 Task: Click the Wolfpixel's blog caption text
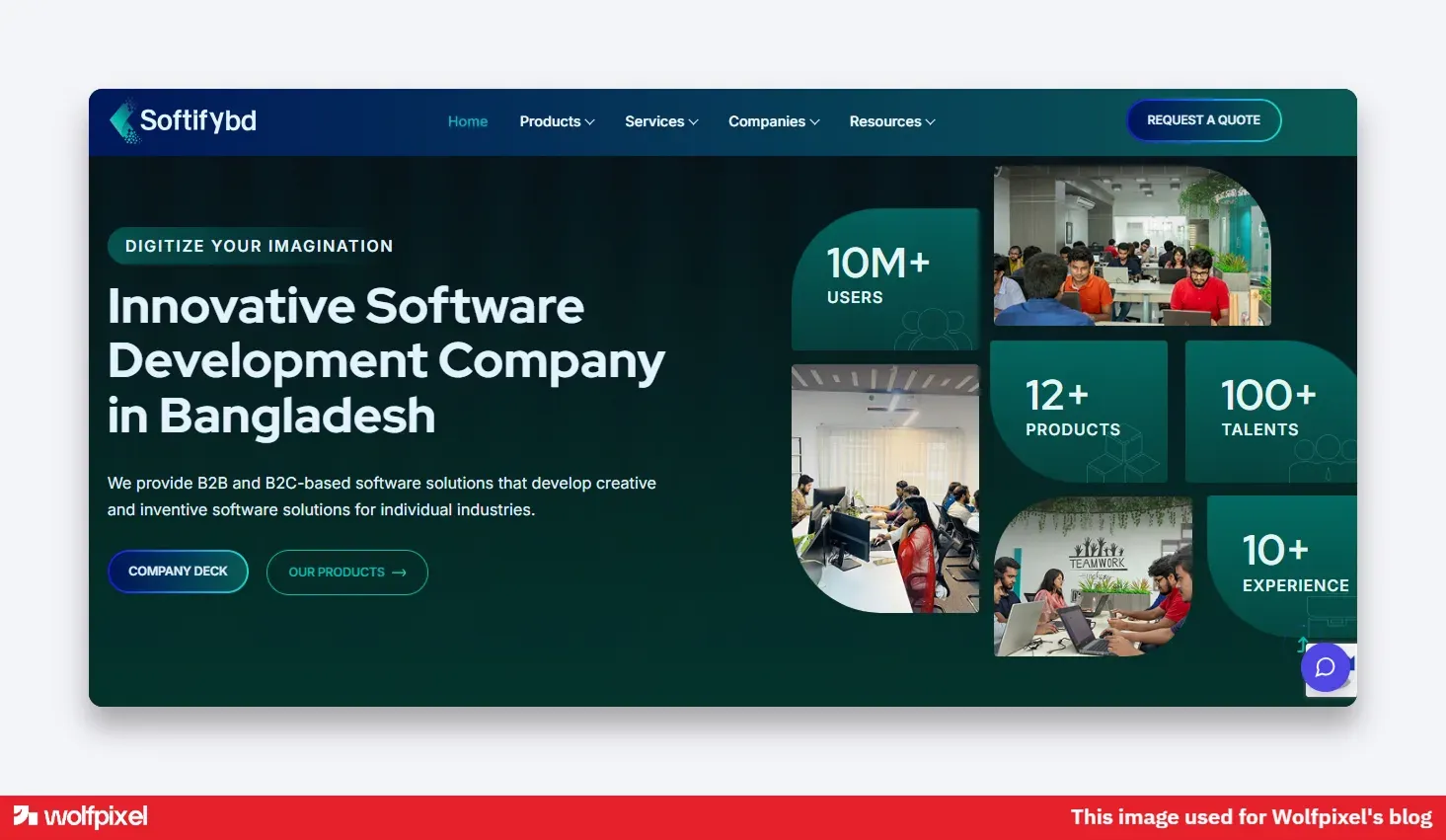coord(1252,817)
